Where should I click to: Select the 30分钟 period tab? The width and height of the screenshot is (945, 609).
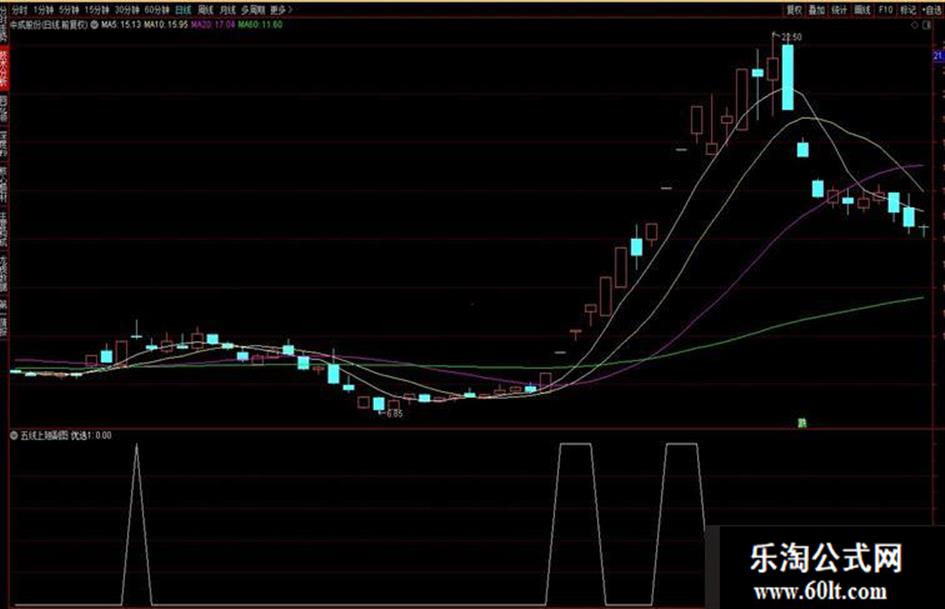coord(127,10)
